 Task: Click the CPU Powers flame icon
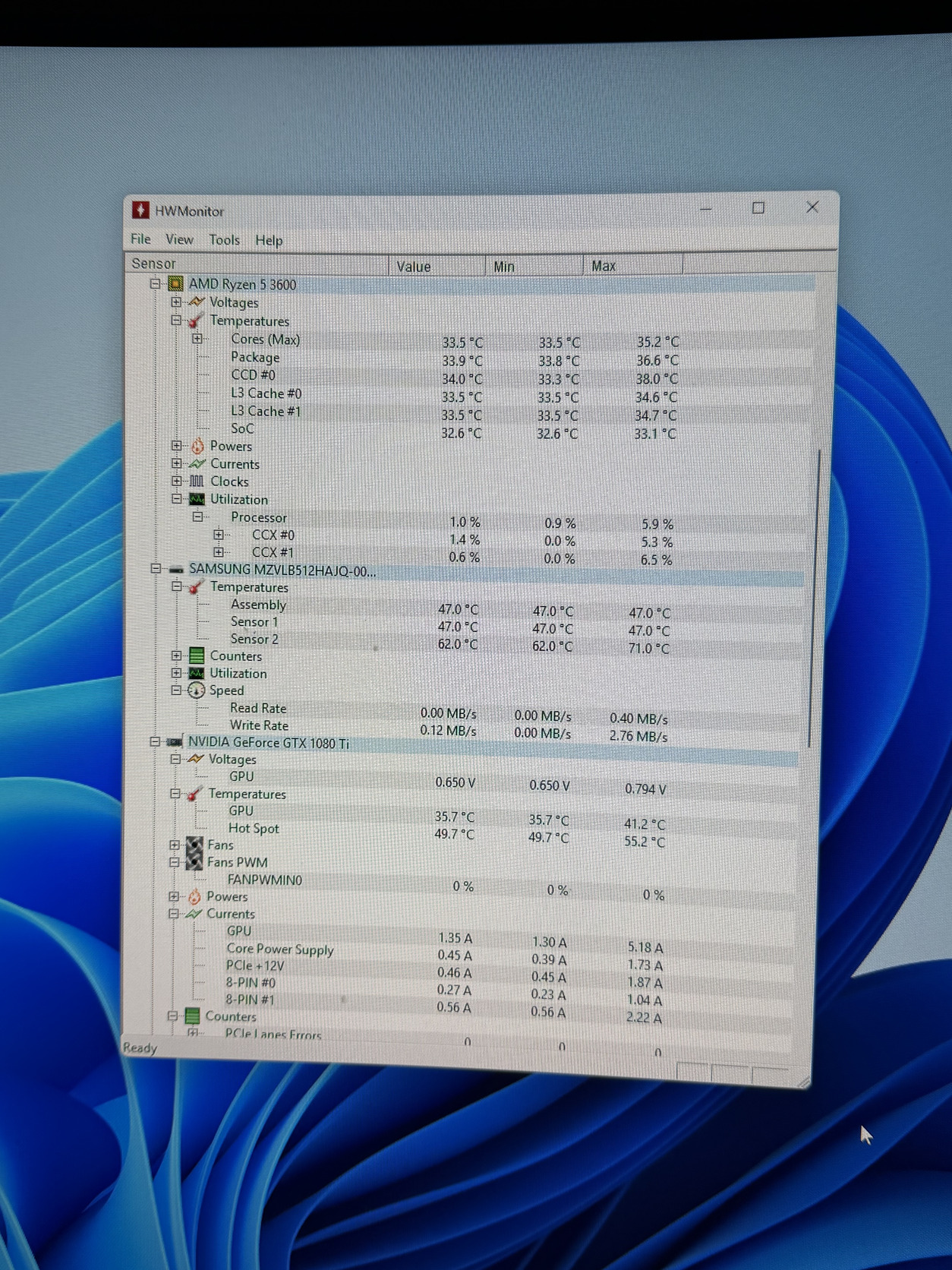(197, 446)
